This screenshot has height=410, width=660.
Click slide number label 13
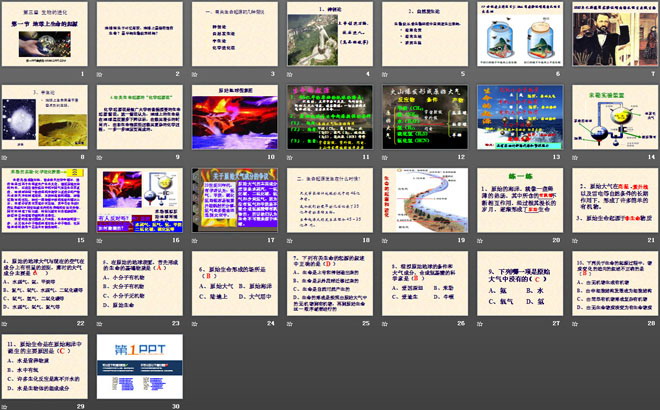coord(556,157)
